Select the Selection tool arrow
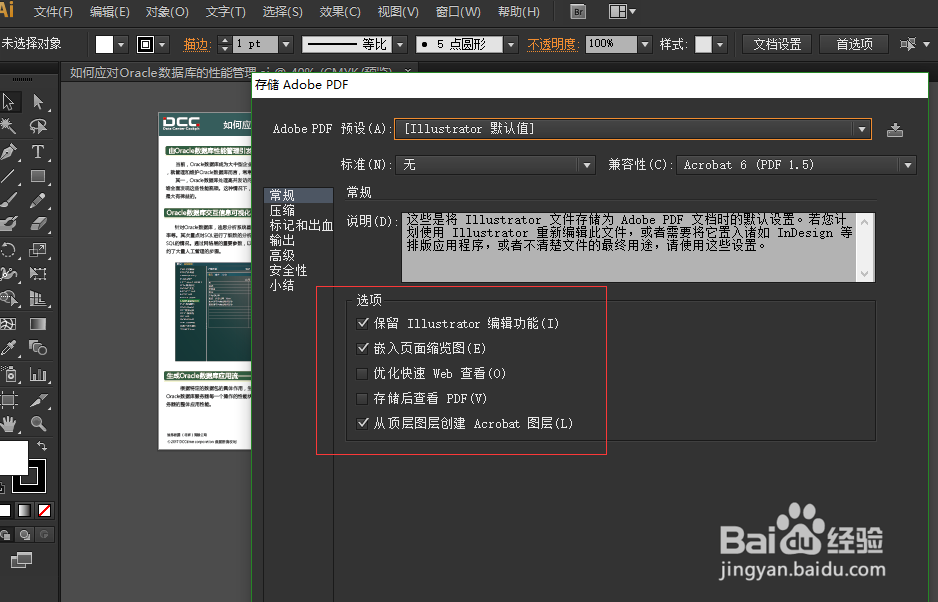Image resolution: width=938 pixels, height=602 pixels. 9,102
